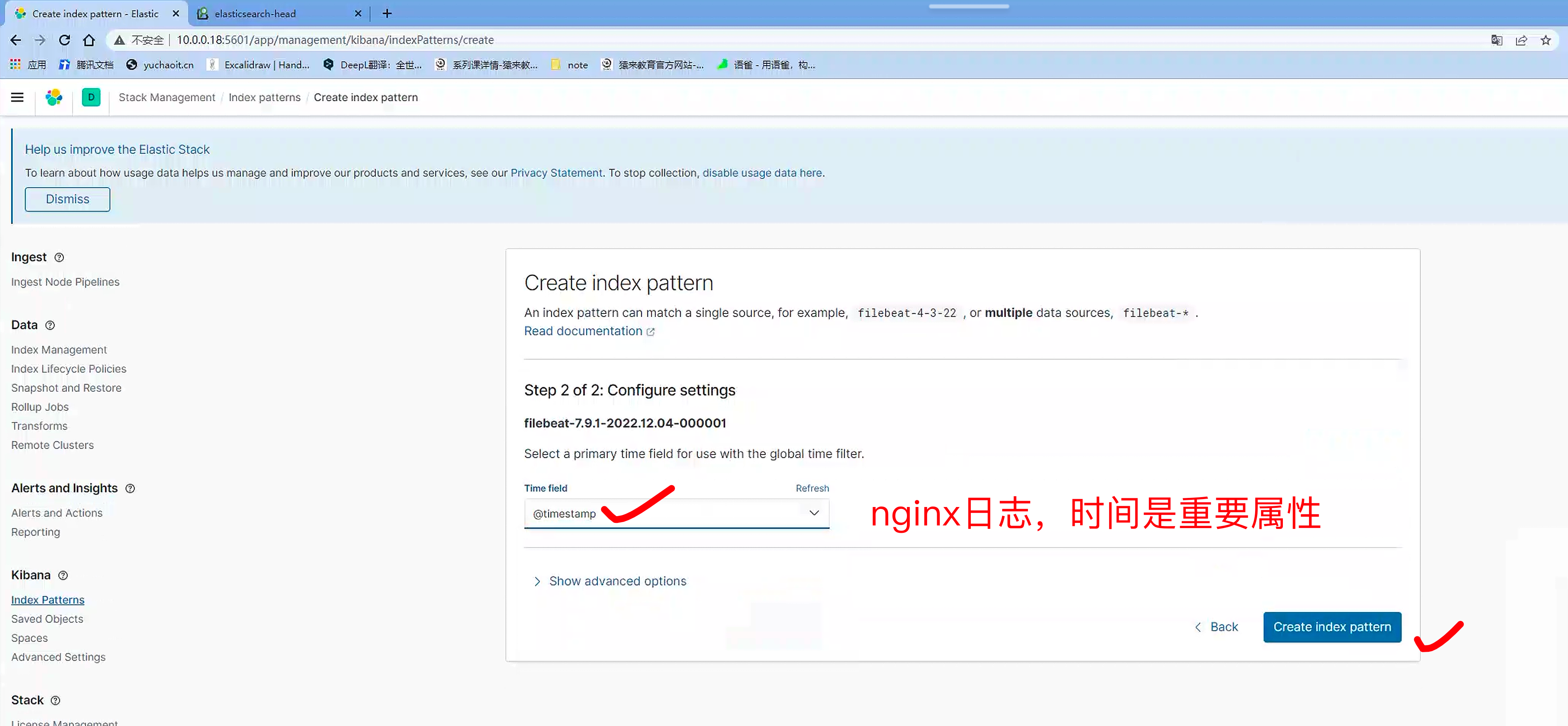1568x726 pixels.
Task: Click the browser address bar URL
Action: pyautogui.click(x=335, y=40)
